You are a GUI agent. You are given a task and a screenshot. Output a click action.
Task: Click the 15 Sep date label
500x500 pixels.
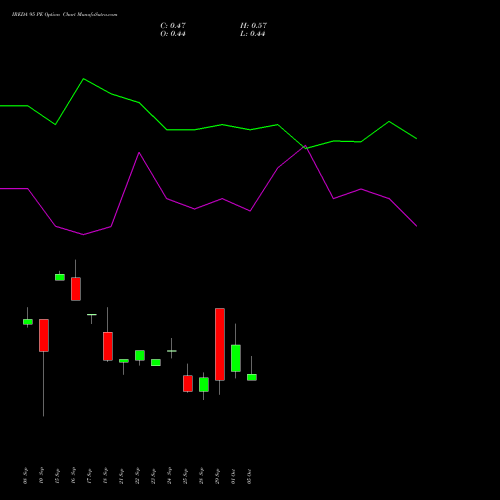pyautogui.click(x=58, y=476)
